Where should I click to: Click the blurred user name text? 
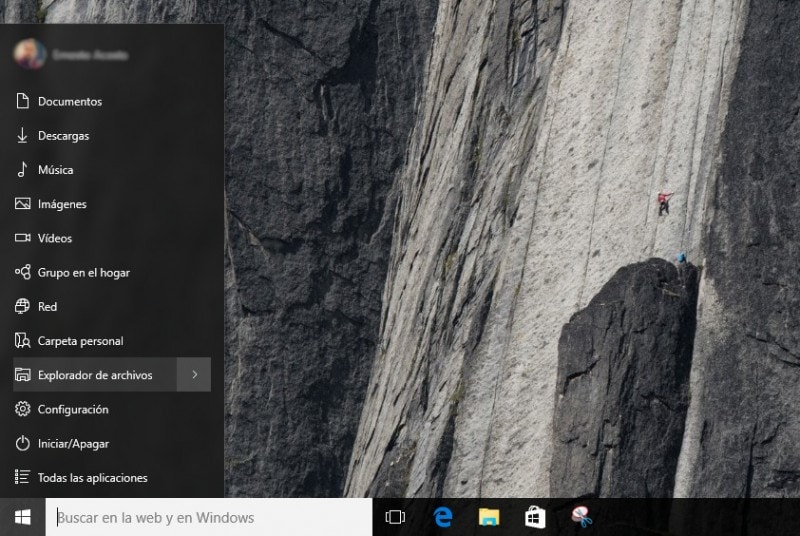(x=90, y=55)
